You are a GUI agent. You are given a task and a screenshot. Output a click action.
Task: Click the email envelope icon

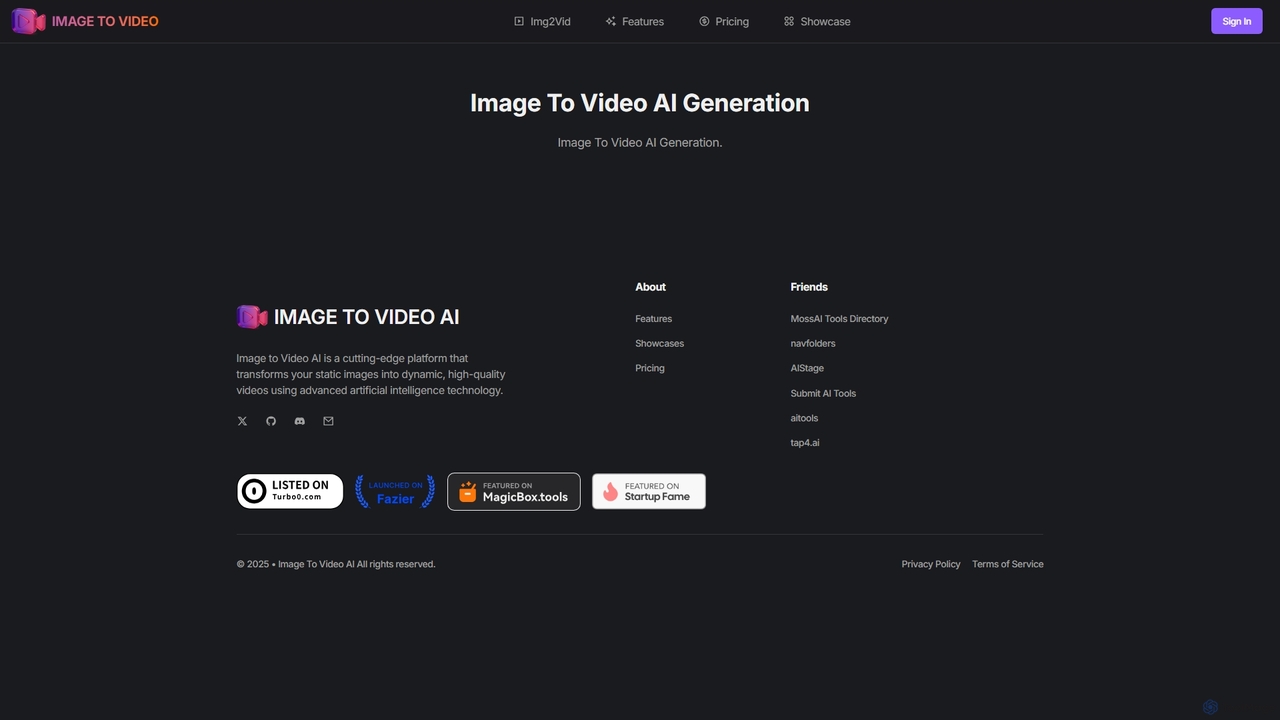coord(328,421)
